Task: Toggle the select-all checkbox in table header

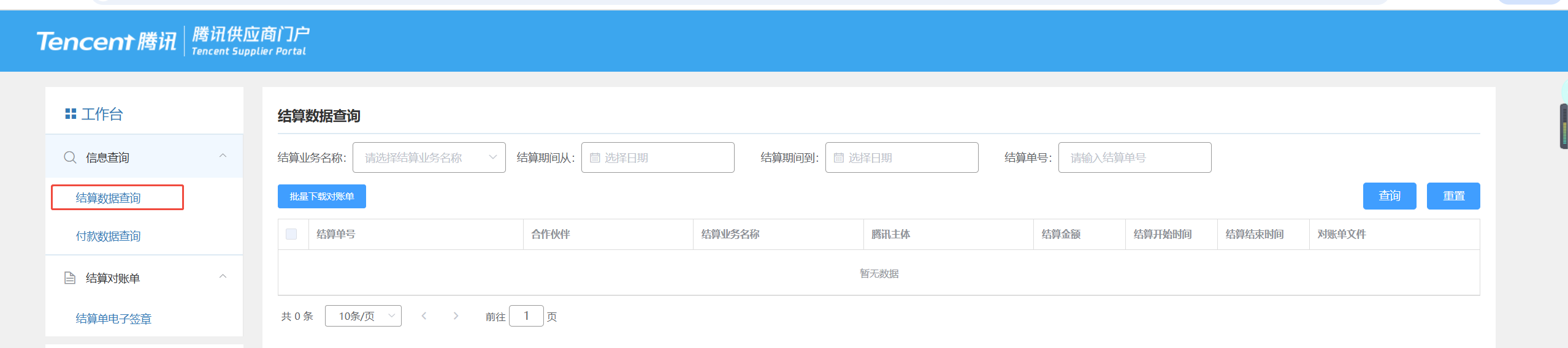Action: (x=291, y=234)
